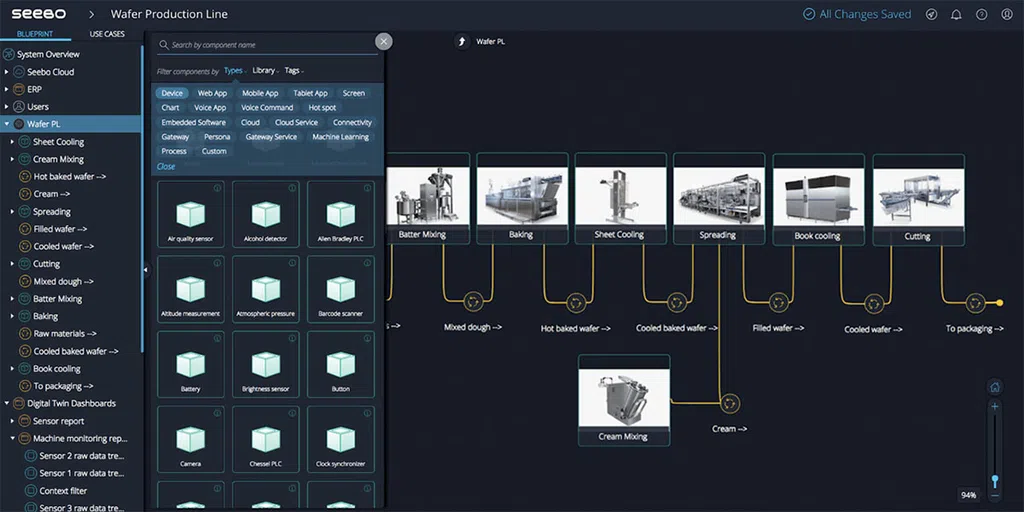Open the notifications bell icon

(x=957, y=14)
